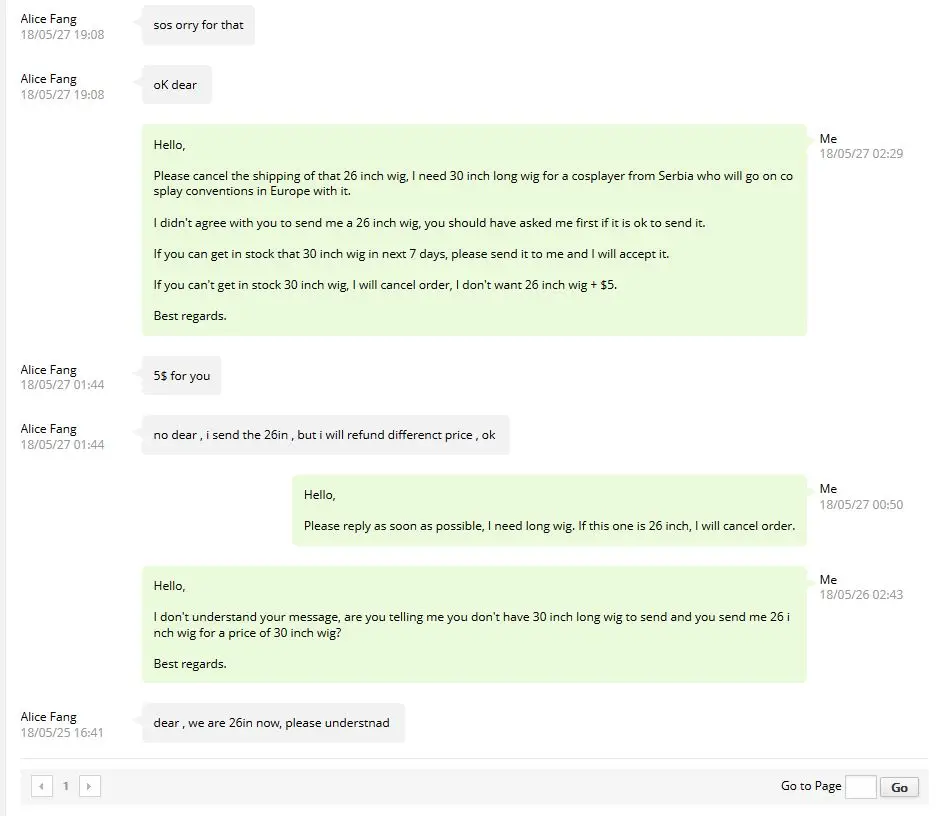Open the 'sos orry for that' message
The width and height of the screenshot is (938, 816).
(199, 25)
